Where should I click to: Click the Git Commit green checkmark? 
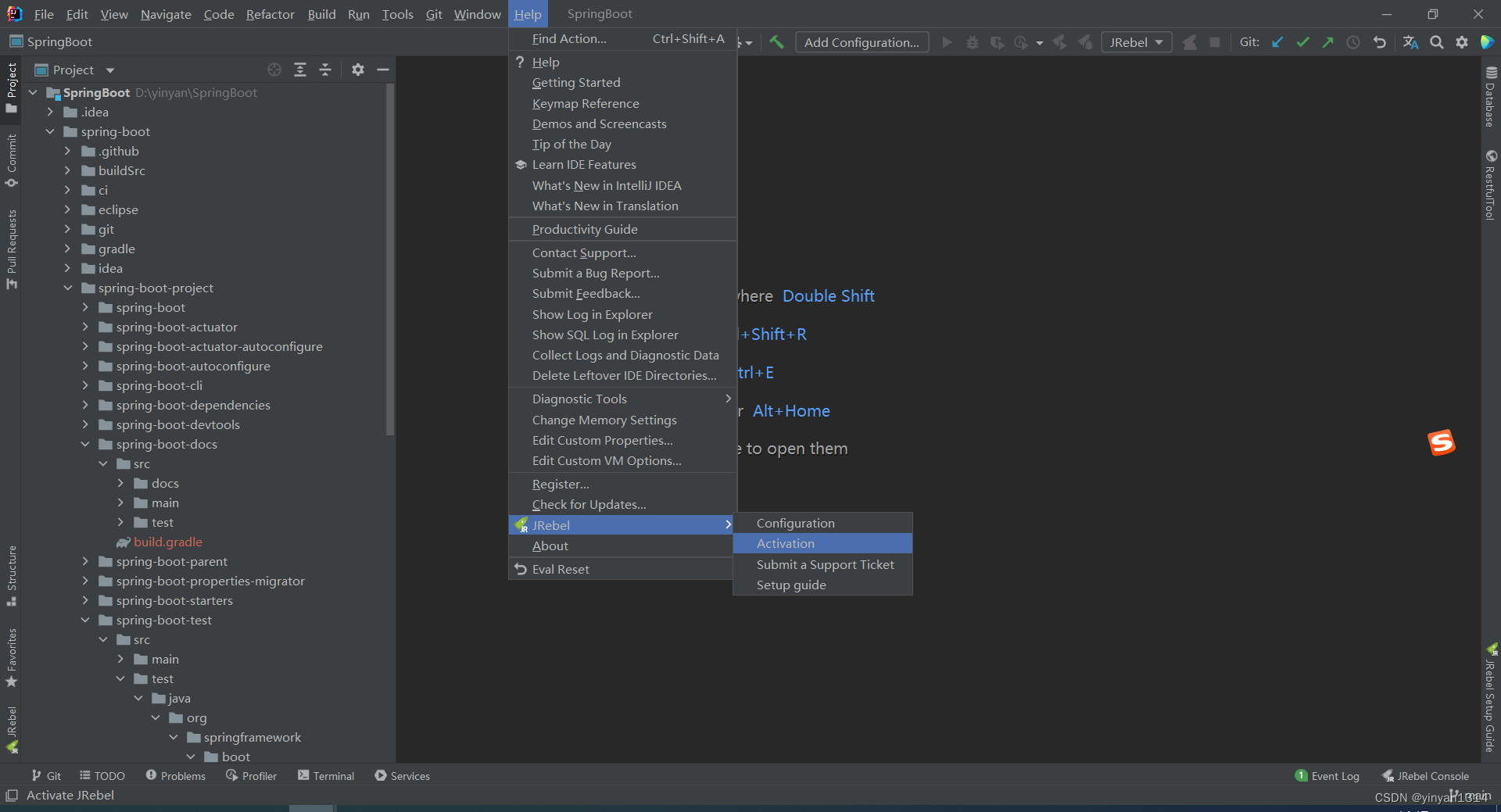click(1302, 42)
